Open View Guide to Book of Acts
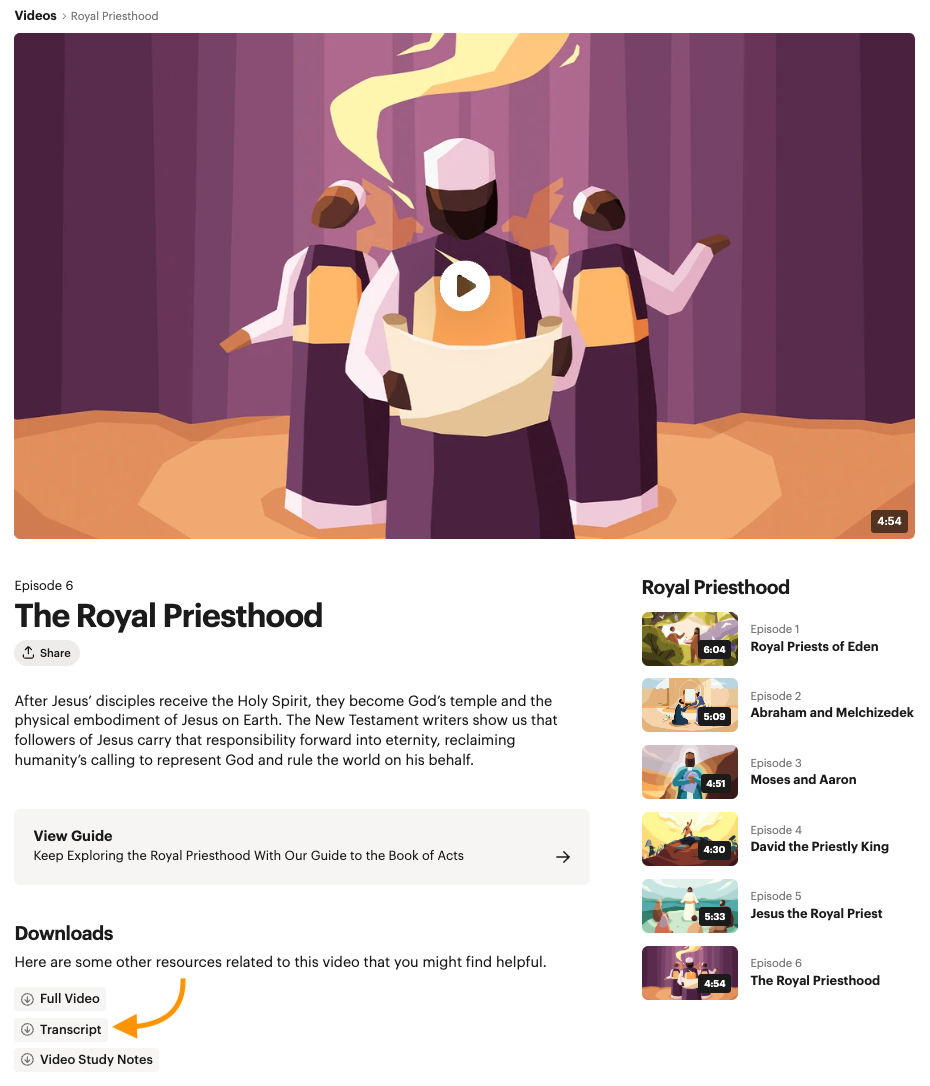930x1086 pixels. pyautogui.click(x=302, y=846)
